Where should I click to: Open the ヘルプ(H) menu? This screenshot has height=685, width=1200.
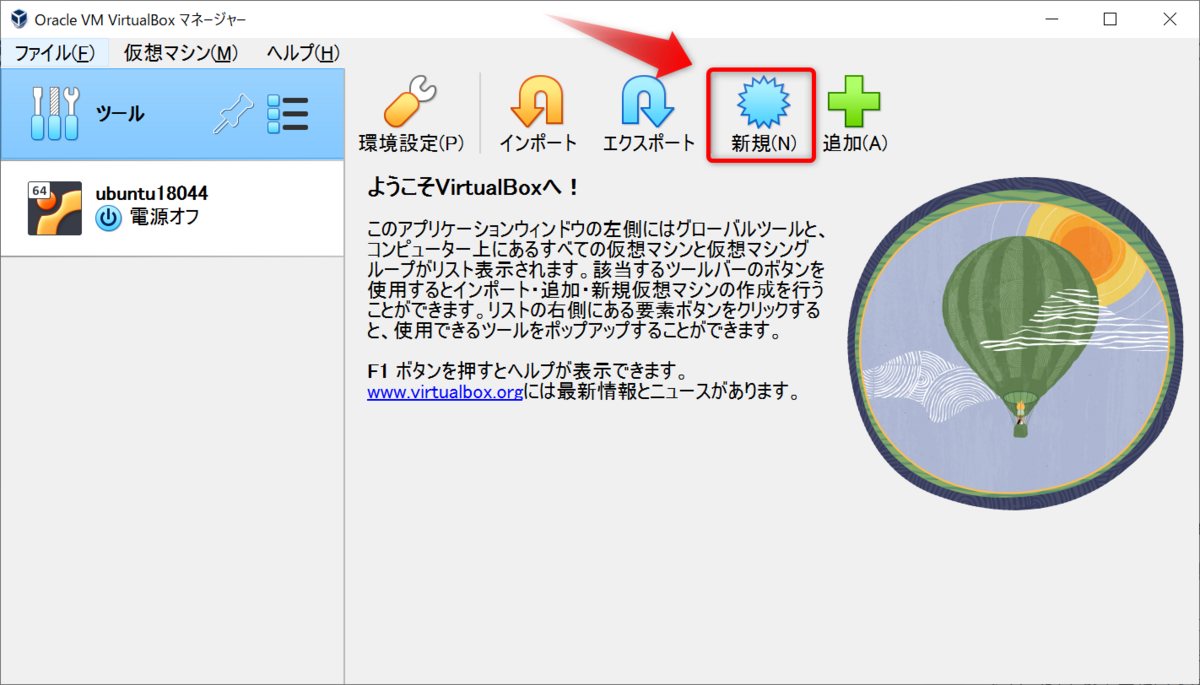[x=304, y=53]
